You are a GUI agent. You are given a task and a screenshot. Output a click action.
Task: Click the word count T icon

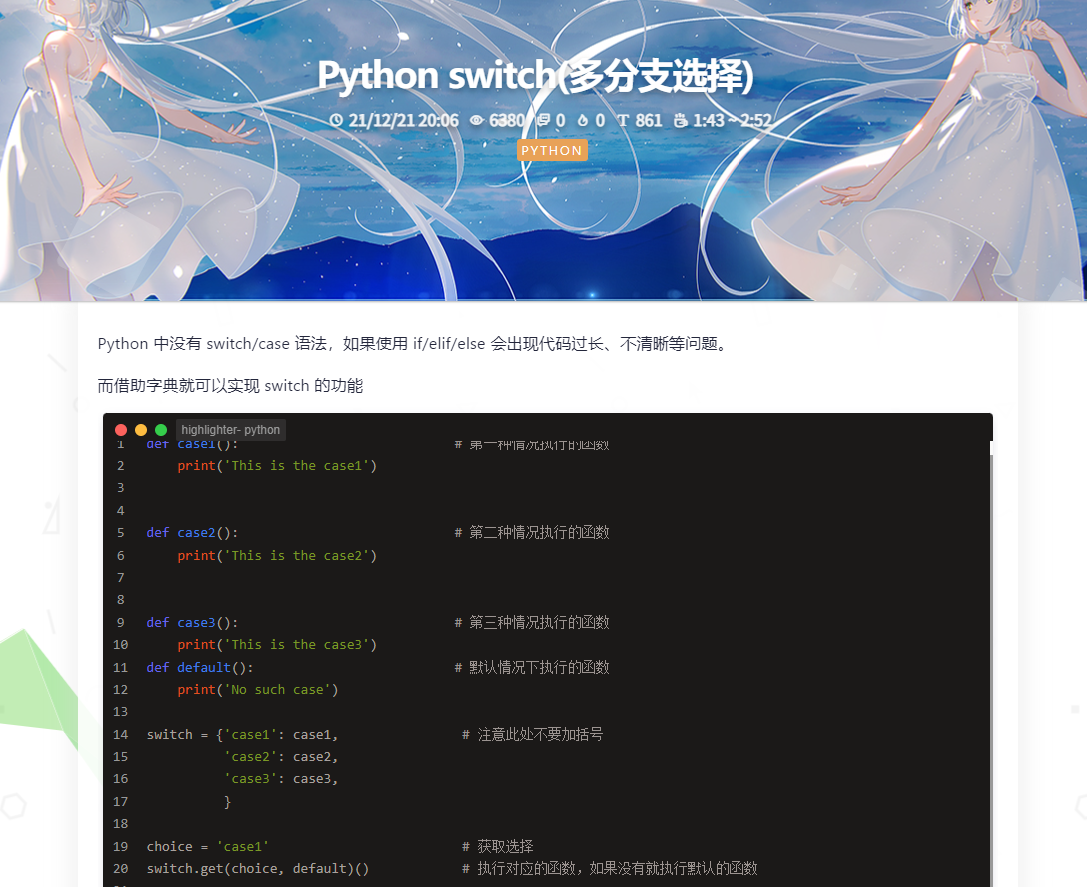623,120
